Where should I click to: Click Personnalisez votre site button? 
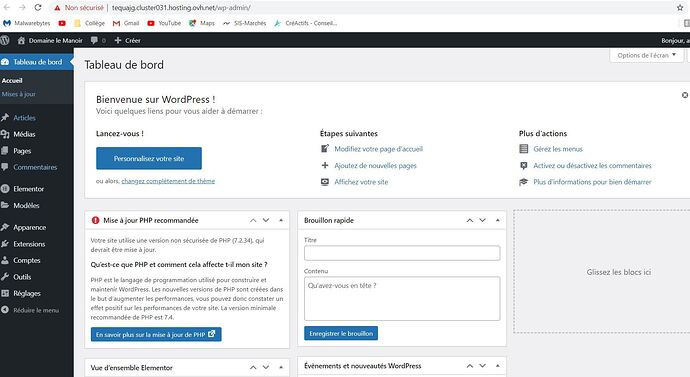(x=149, y=158)
